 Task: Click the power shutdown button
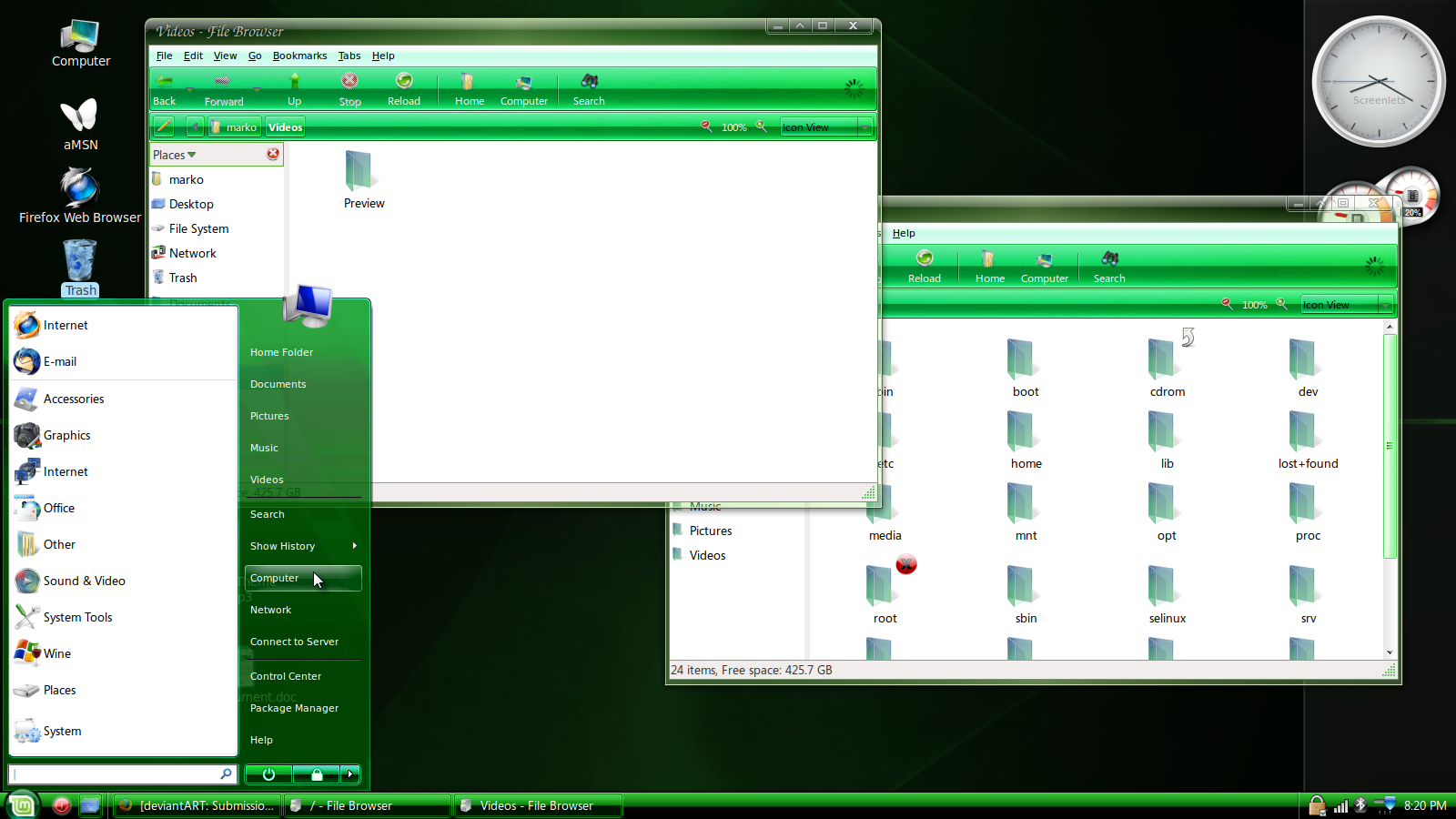(x=268, y=774)
